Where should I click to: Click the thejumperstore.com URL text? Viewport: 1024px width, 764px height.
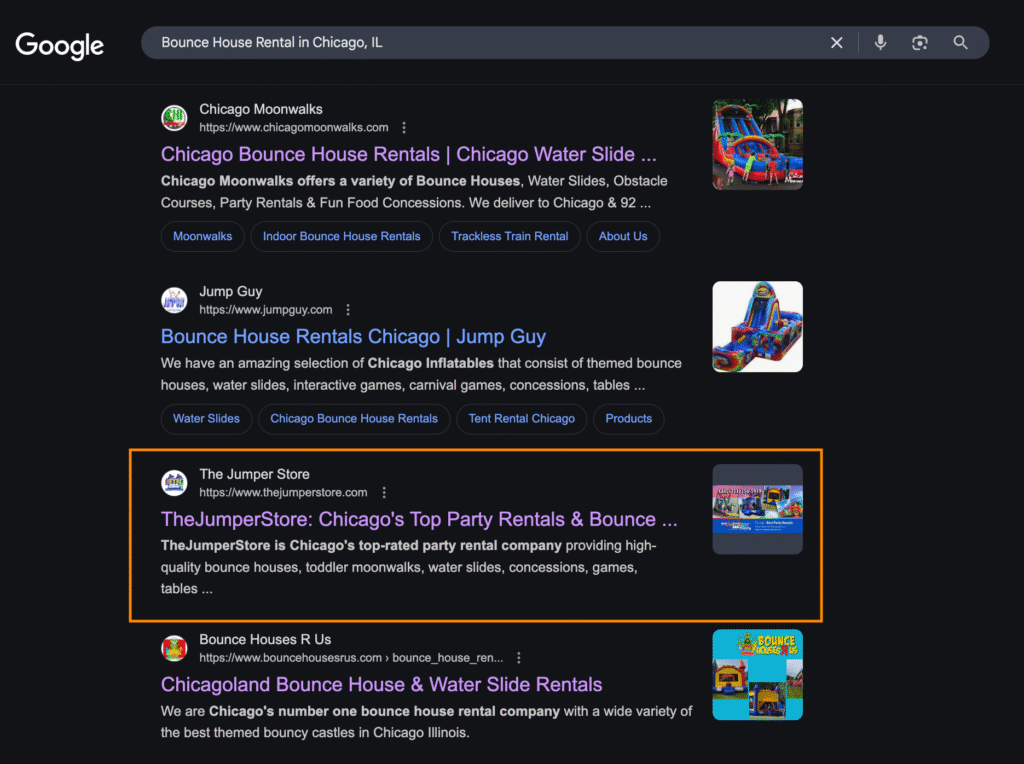tap(283, 492)
